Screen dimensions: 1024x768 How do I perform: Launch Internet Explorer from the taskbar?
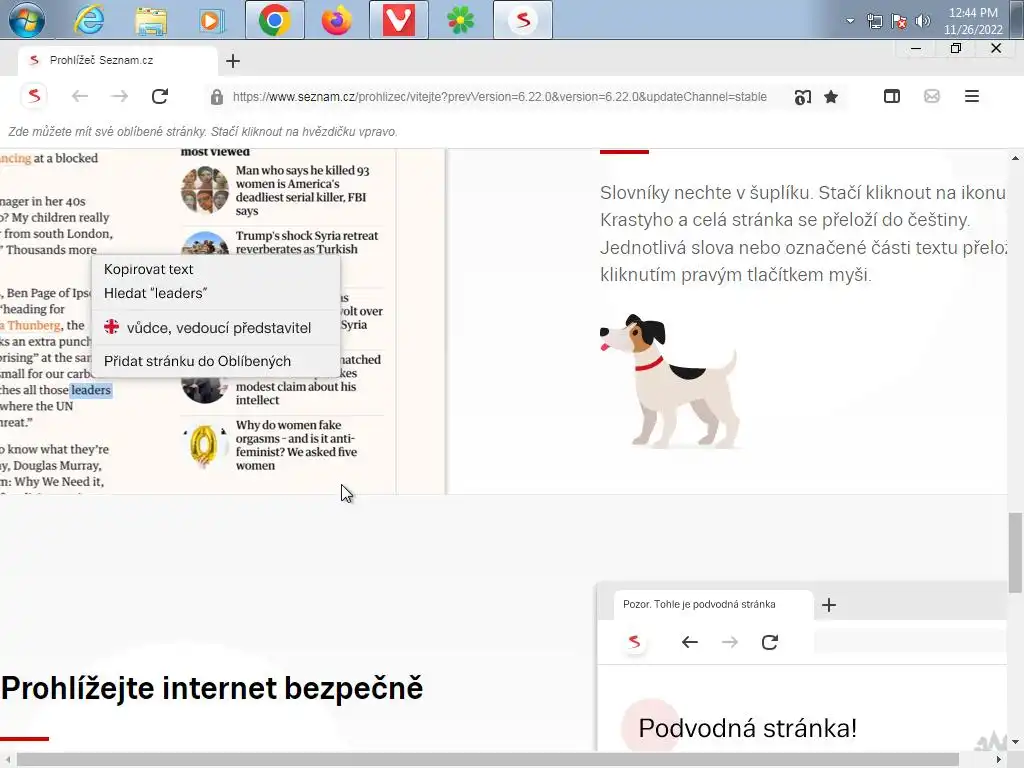pos(89,20)
